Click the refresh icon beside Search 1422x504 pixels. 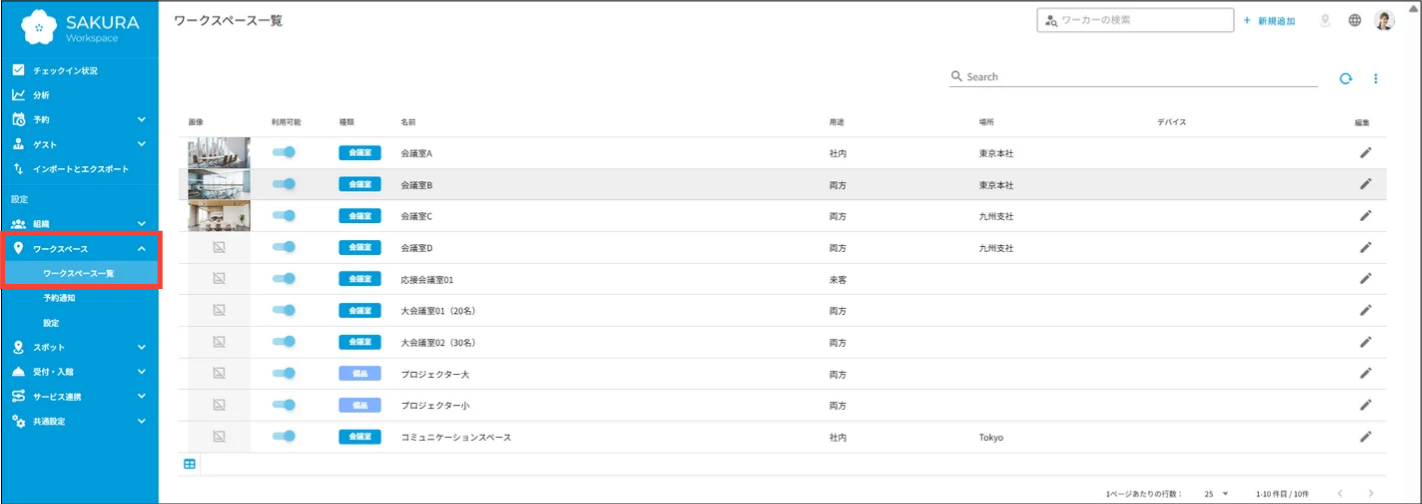pos(1346,79)
